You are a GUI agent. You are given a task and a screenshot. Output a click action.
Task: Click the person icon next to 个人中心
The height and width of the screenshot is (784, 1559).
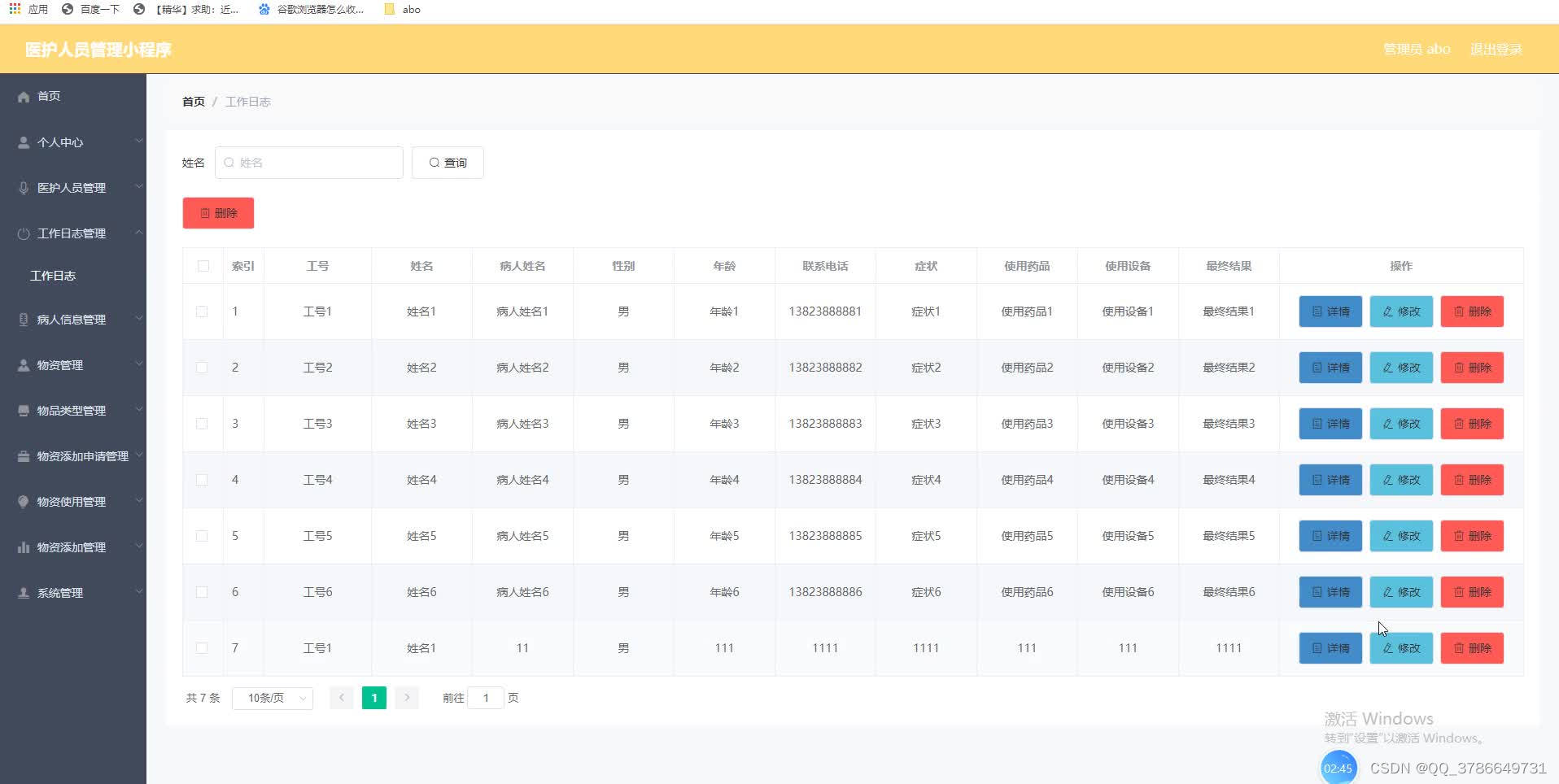(24, 142)
